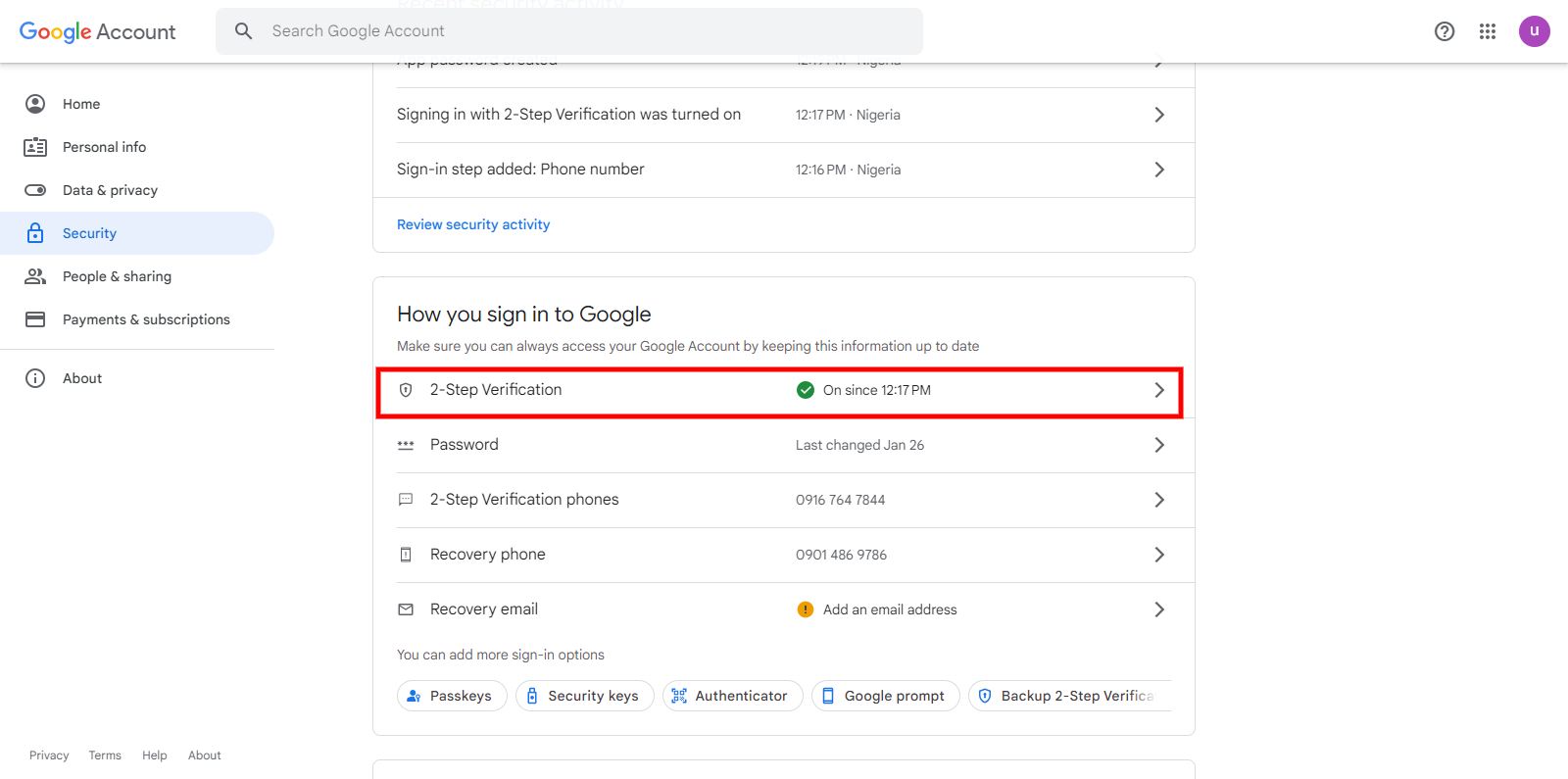Click the search magnifier icon

point(244,31)
